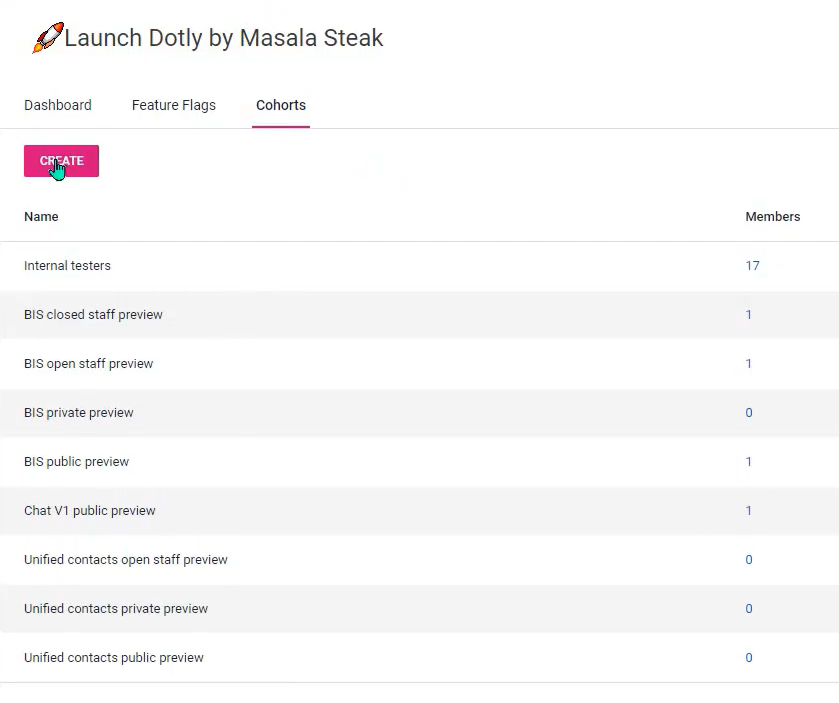Image resolution: width=839 pixels, height=703 pixels.
Task: Click BIS closed staff preview member count
Action: pos(748,315)
